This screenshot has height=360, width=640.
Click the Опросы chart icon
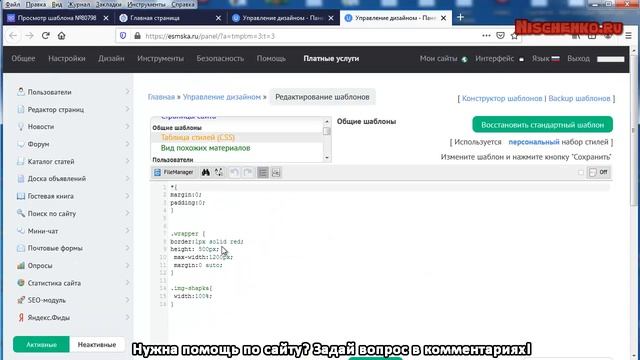(21, 265)
